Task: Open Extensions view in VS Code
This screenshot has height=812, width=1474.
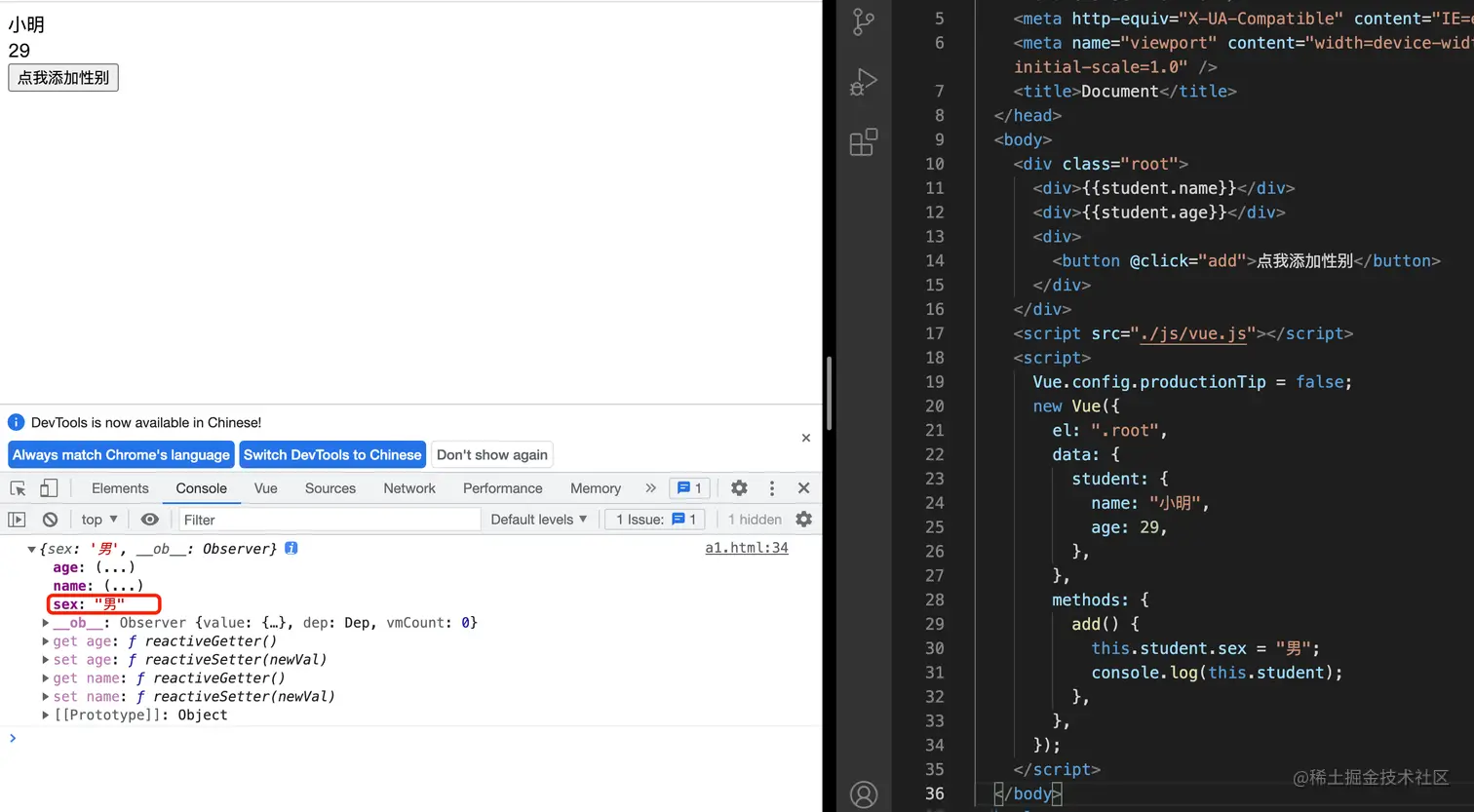Action: 864,142
